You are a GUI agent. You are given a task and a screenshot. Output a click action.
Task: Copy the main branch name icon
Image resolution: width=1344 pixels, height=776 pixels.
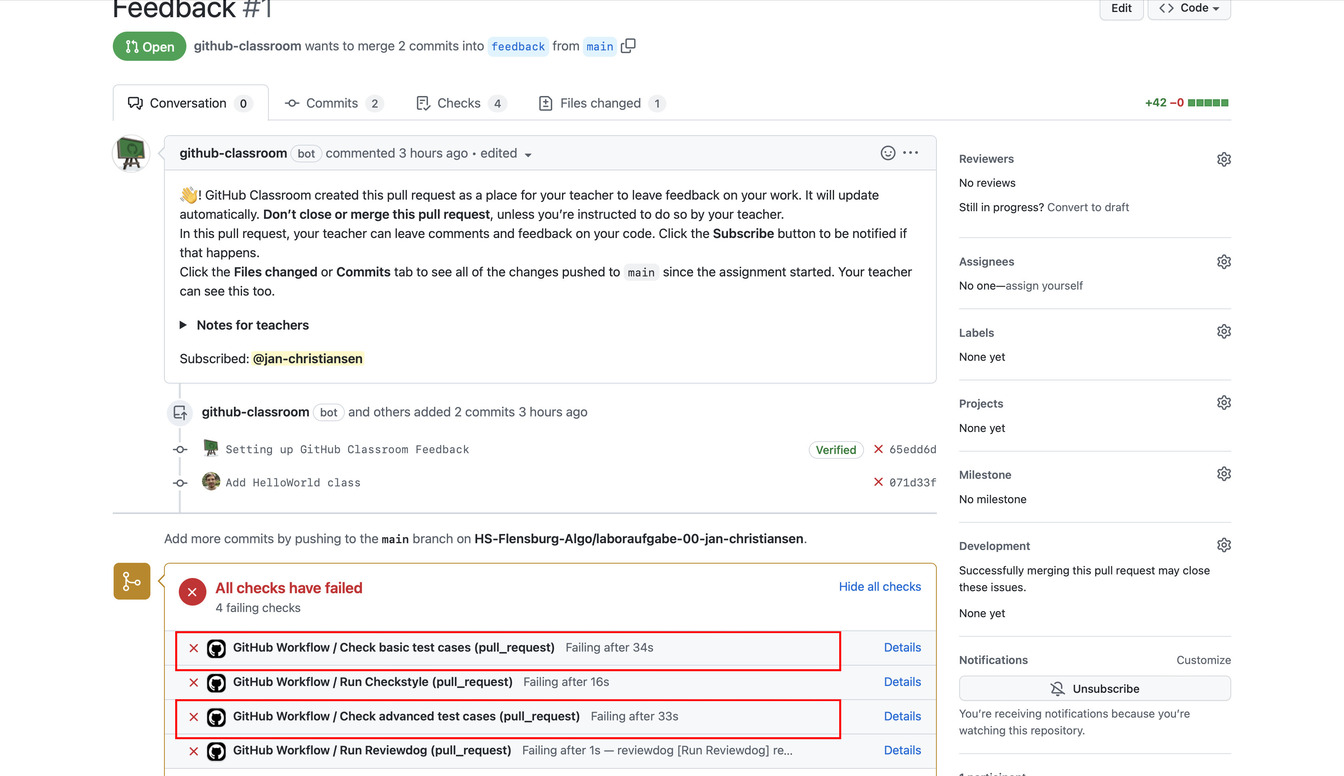(x=628, y=46)
